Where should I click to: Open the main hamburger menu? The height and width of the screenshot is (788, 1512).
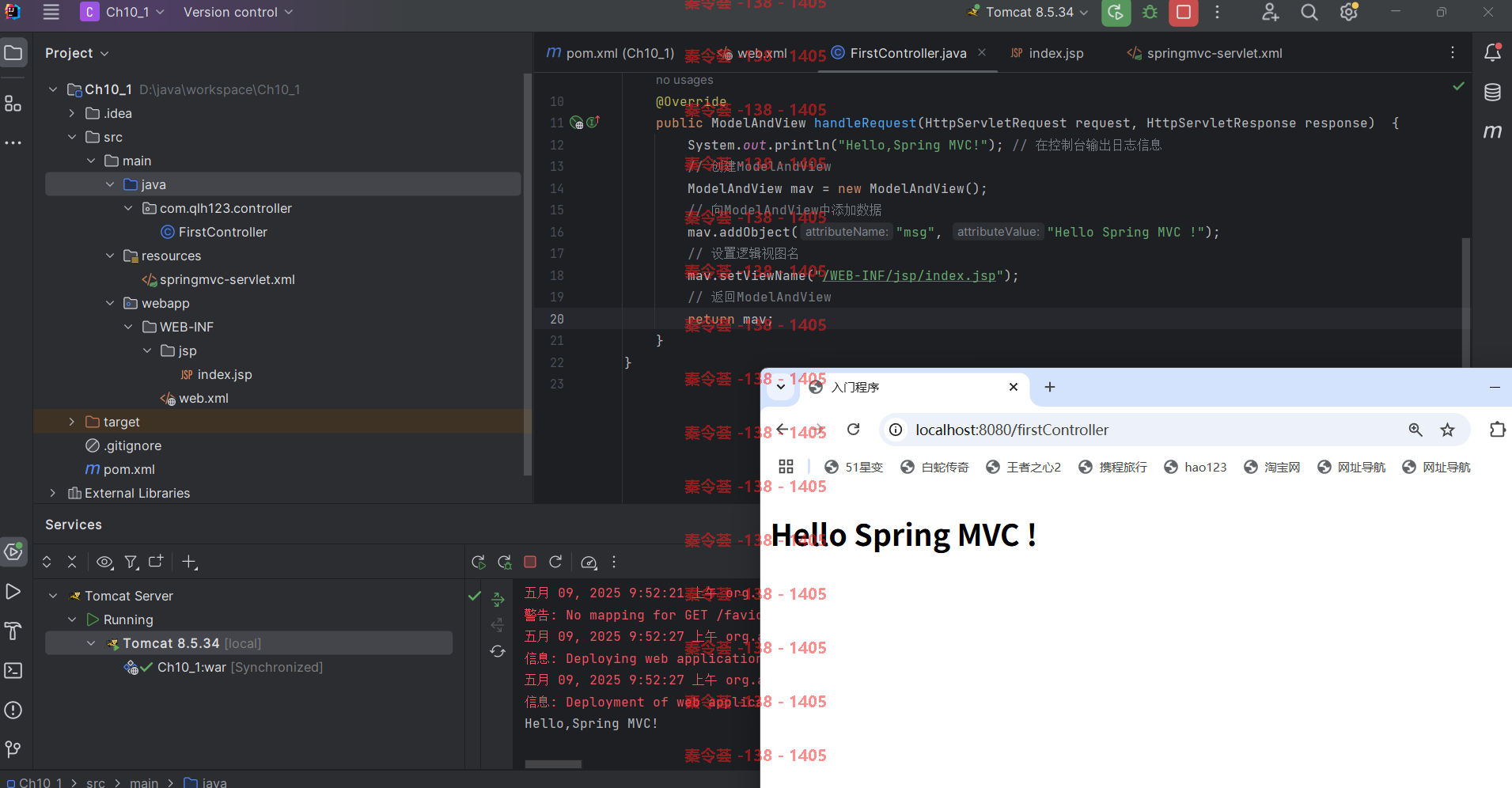(51, 12)
